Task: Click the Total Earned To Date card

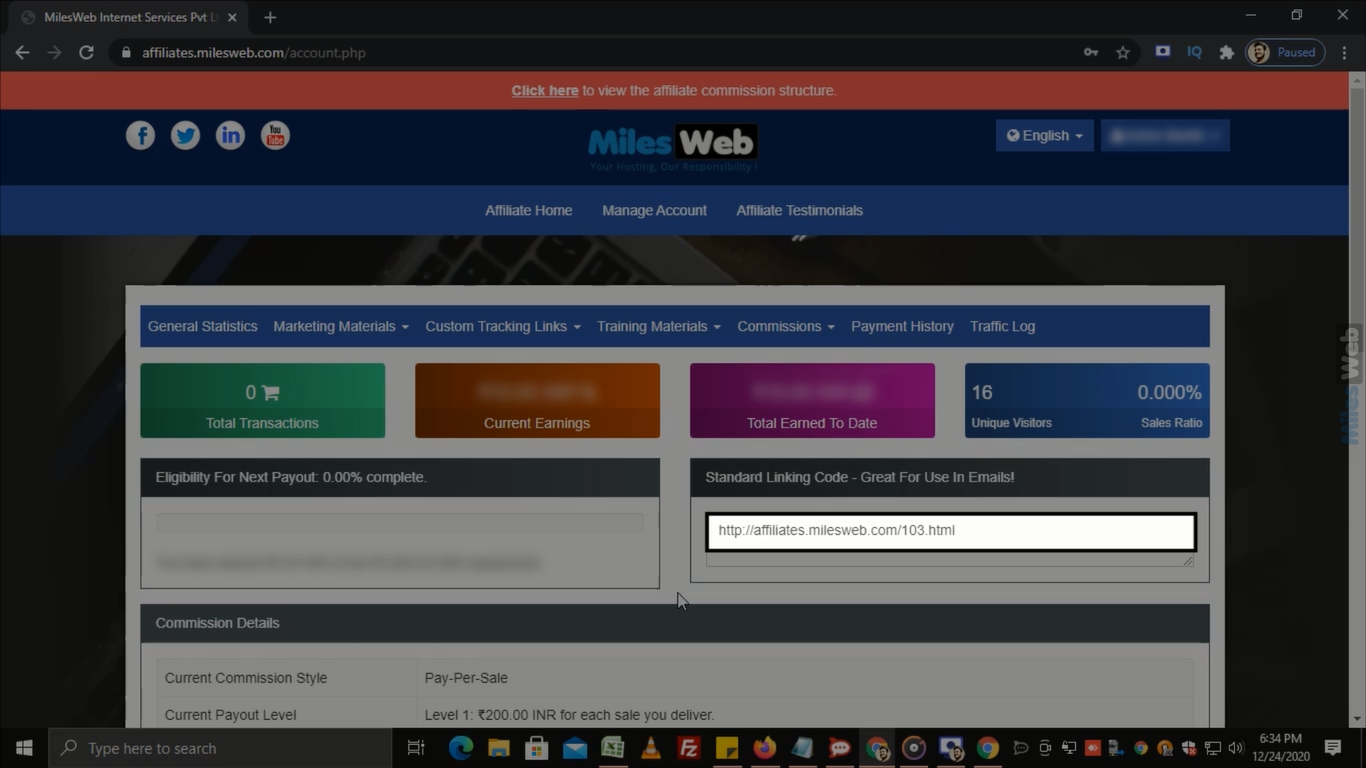Action: [x=812, y=400]
